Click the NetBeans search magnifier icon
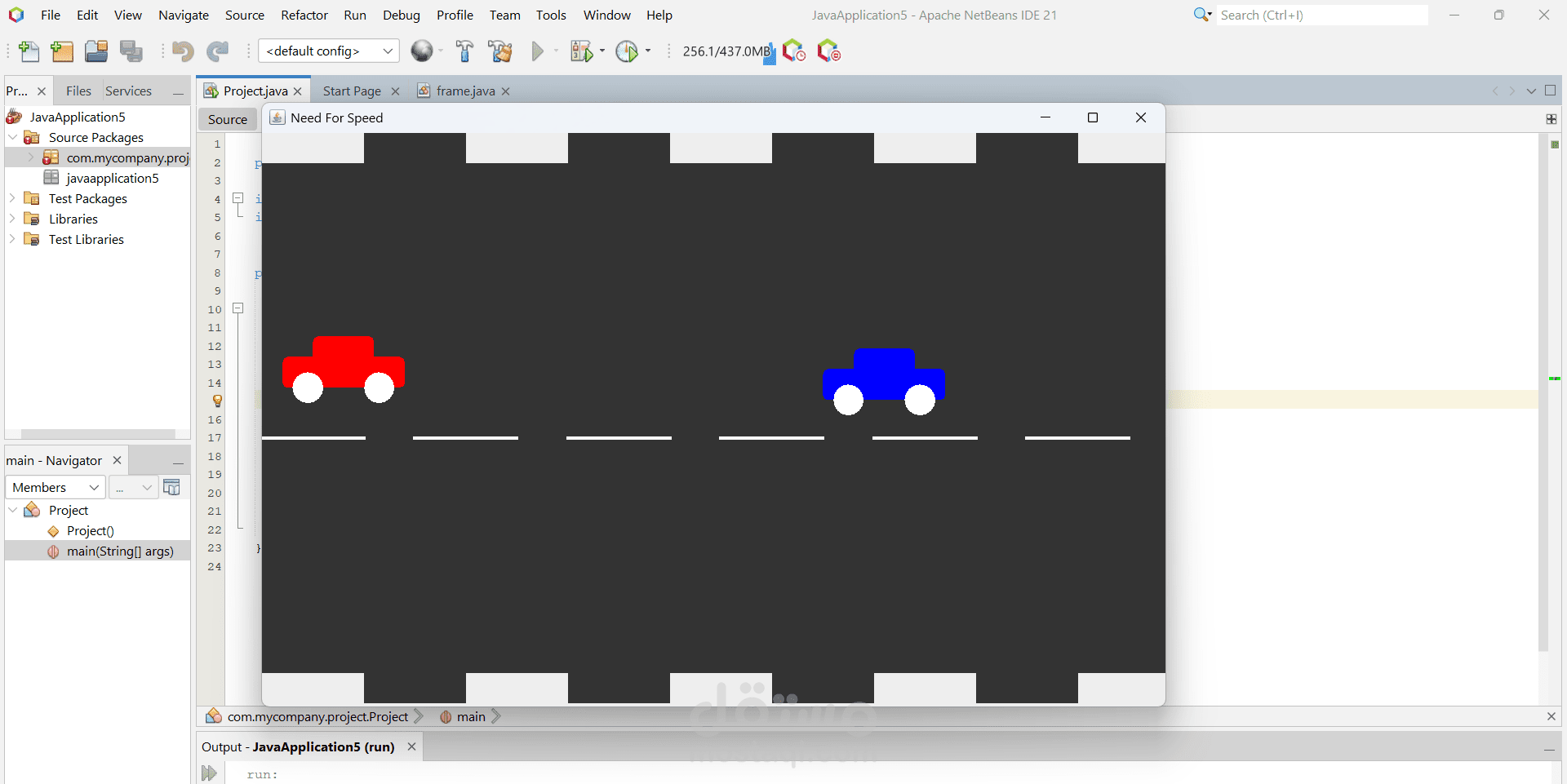Image resolution: width=1567 pixels, height=784 pixels. click(1202, 15)
